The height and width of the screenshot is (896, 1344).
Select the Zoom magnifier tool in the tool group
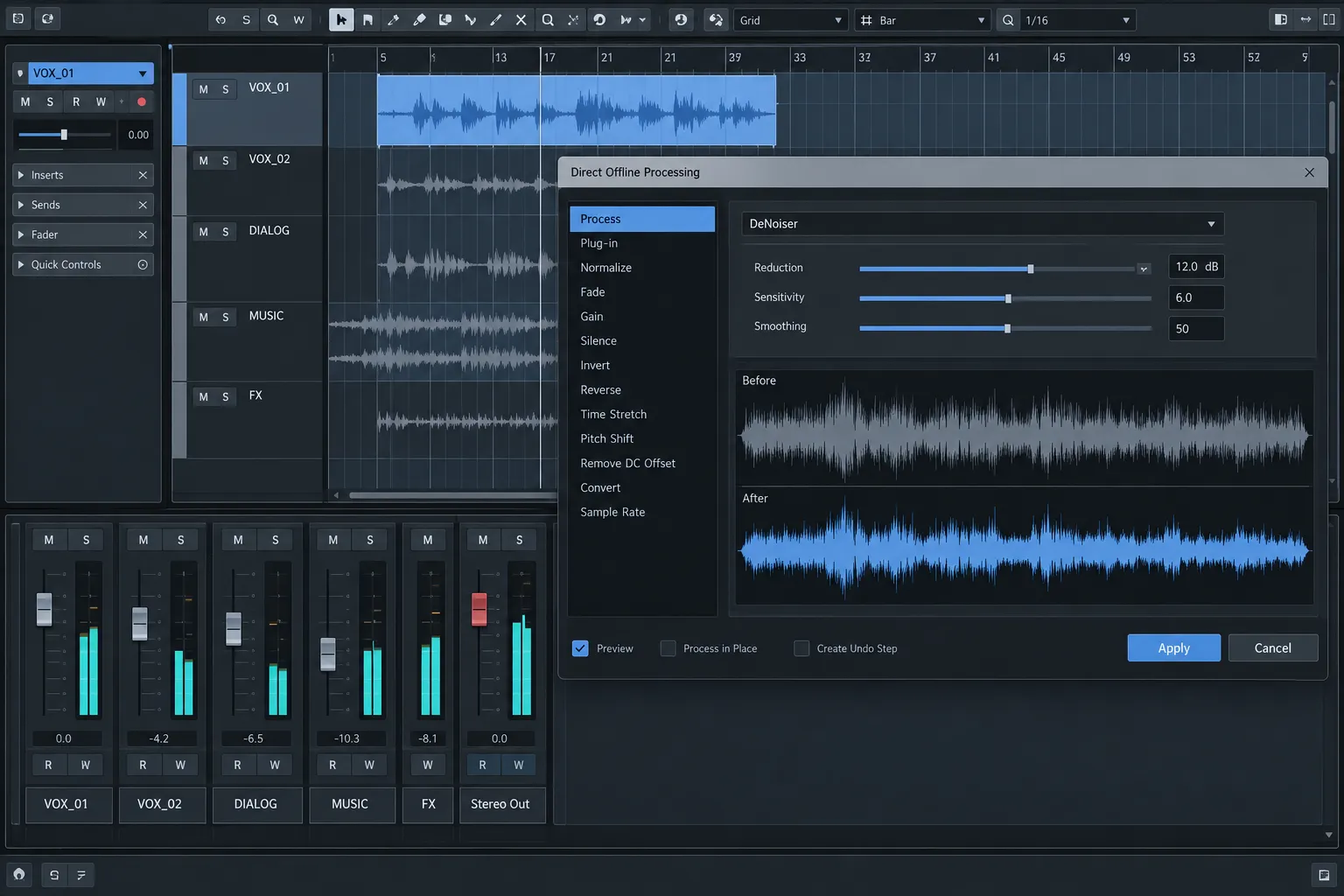(x=547, y=19)
